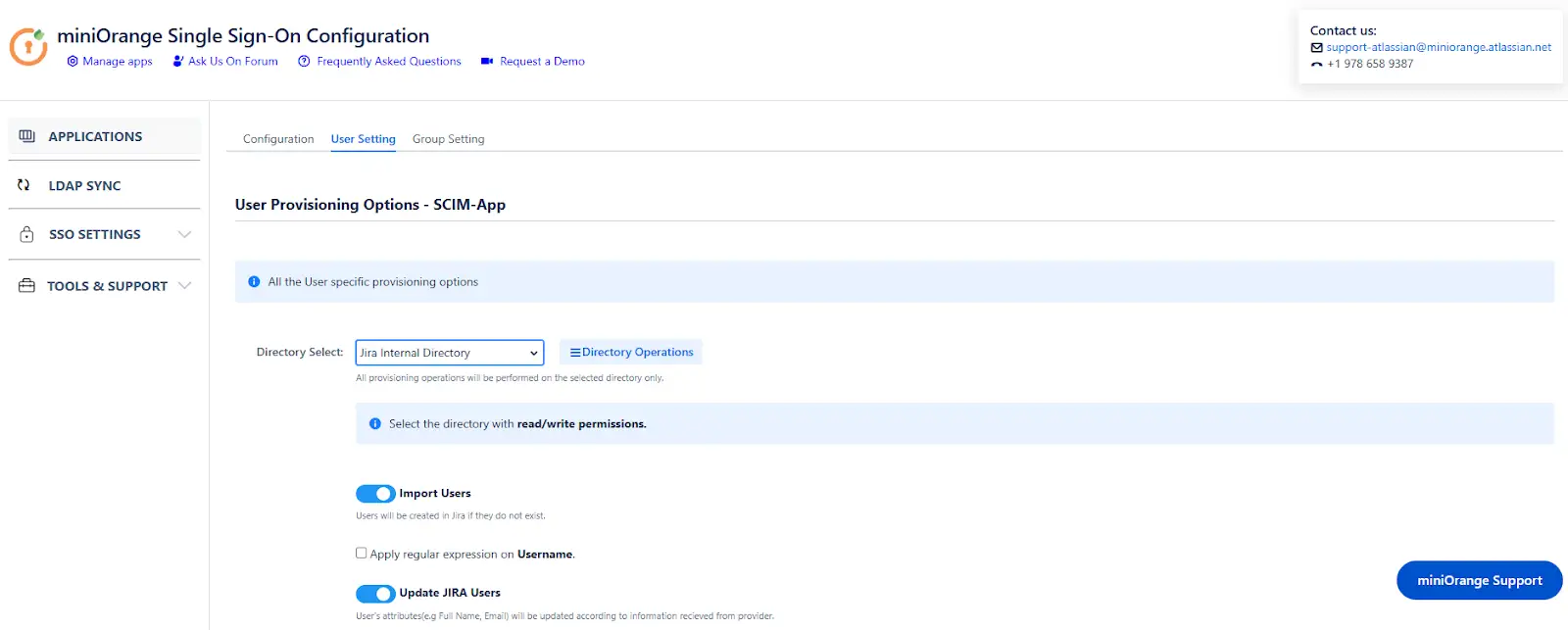
Task: Click the LDAP Sync refresh icon
Action: pyautogui.click(x=24, y=184)
